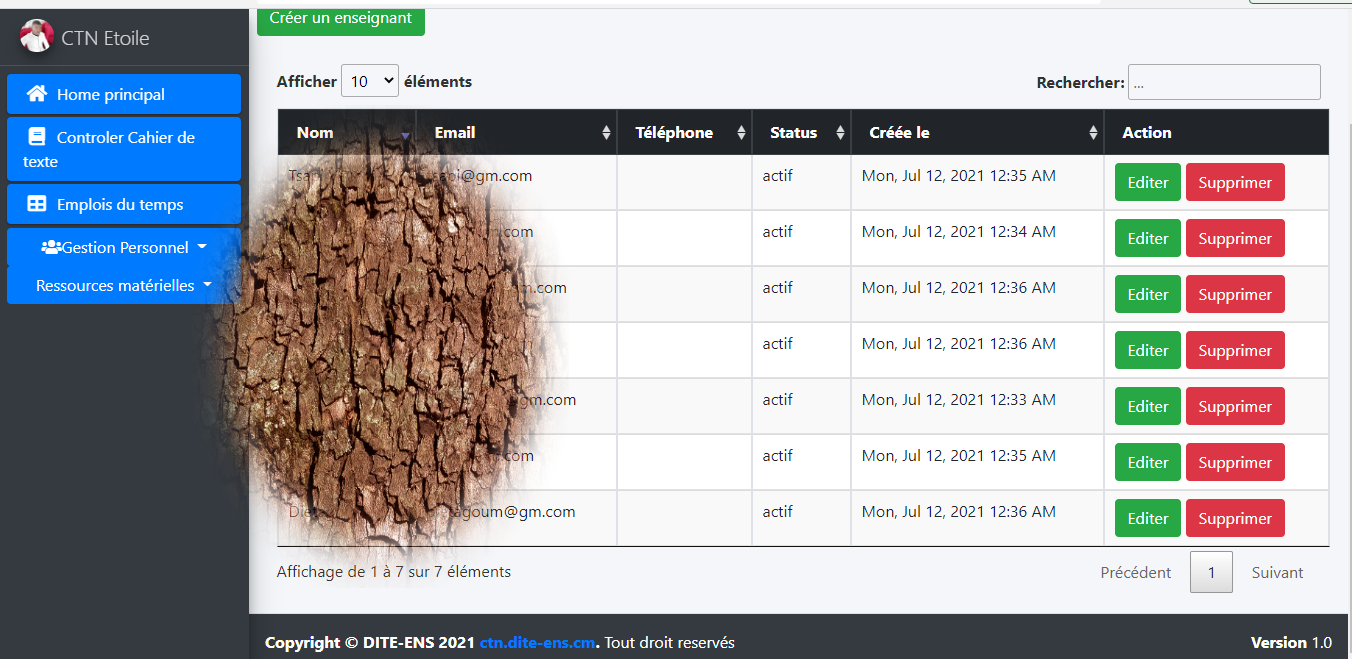Expand the Ressources matérielles dropdown menu
Image resolution: width=1352 pixels, height=659 pixels.
(124, 285)
